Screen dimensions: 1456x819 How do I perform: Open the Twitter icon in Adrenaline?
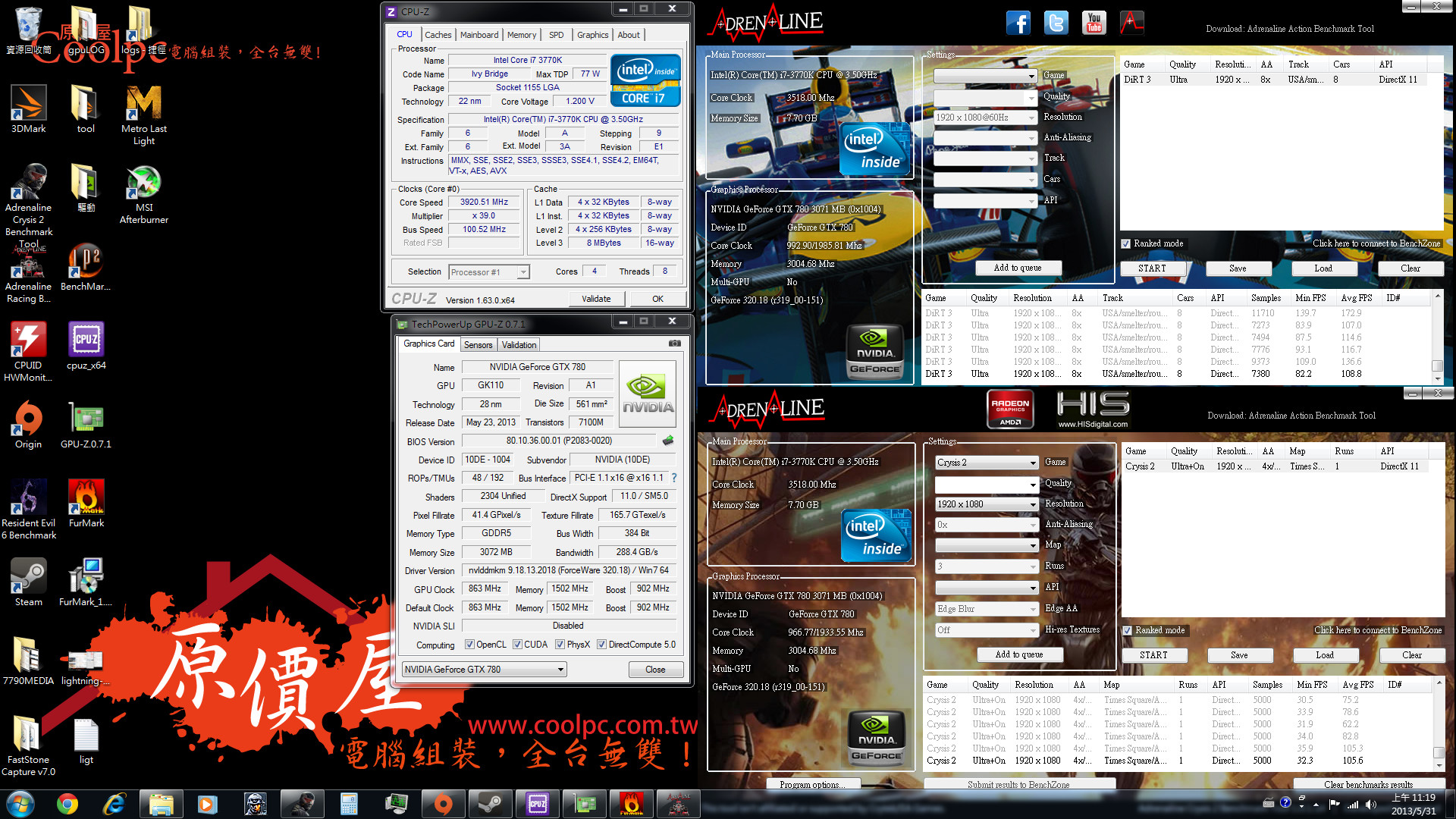click(x=1056, y=23)
